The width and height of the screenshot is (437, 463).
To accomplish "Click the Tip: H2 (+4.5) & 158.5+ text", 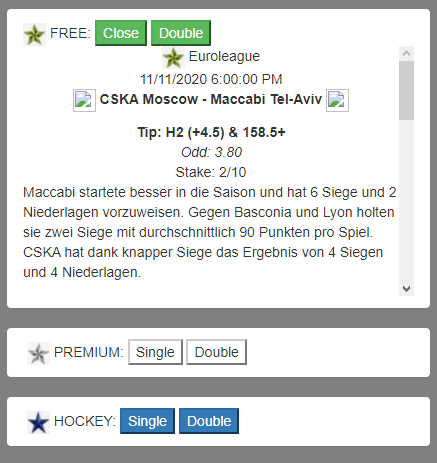I will click(x=211, y=132).
